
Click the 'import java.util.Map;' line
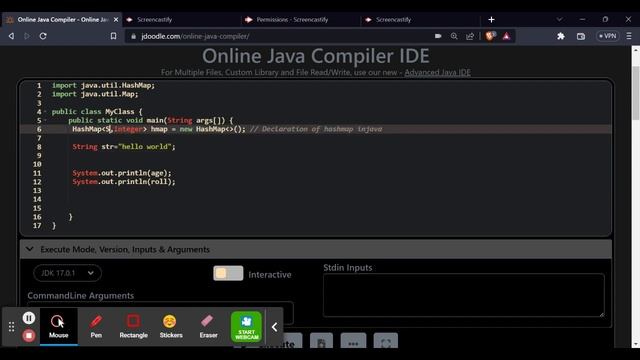95,94
